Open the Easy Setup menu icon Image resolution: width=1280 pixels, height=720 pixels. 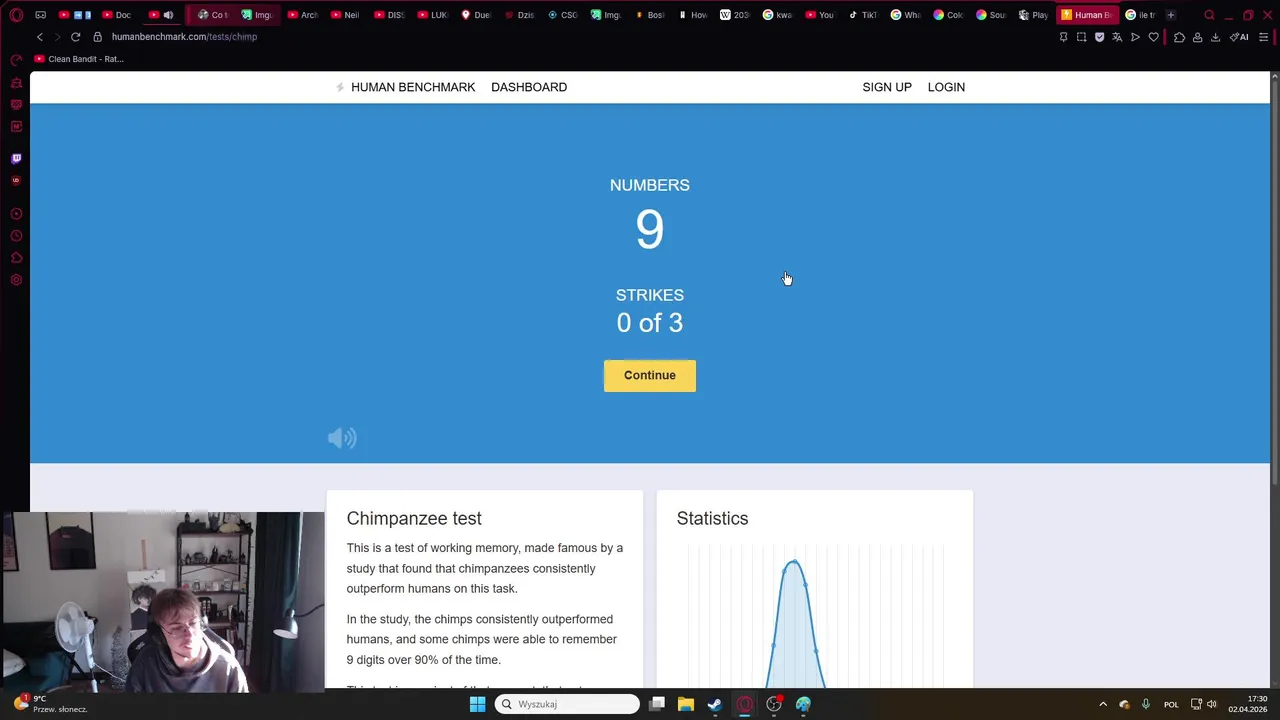click(x=1263, y=37)
